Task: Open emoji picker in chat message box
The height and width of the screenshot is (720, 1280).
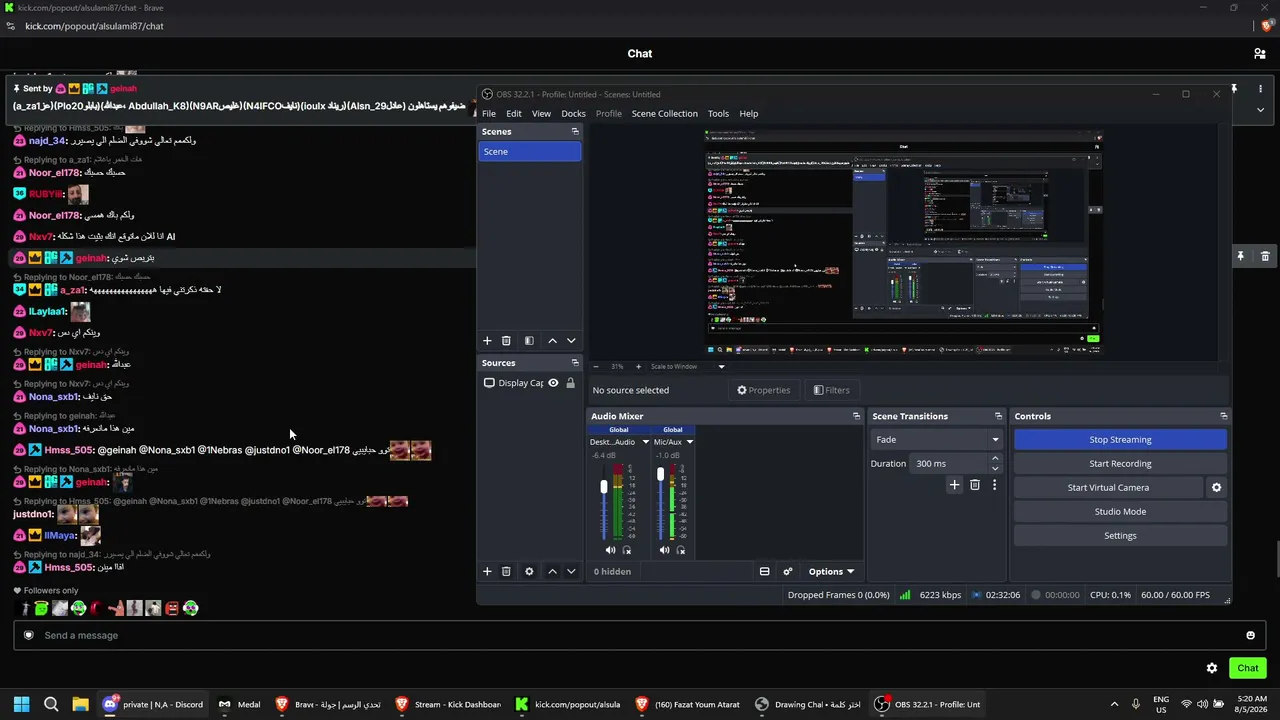Action: (x=1250, y=635)
